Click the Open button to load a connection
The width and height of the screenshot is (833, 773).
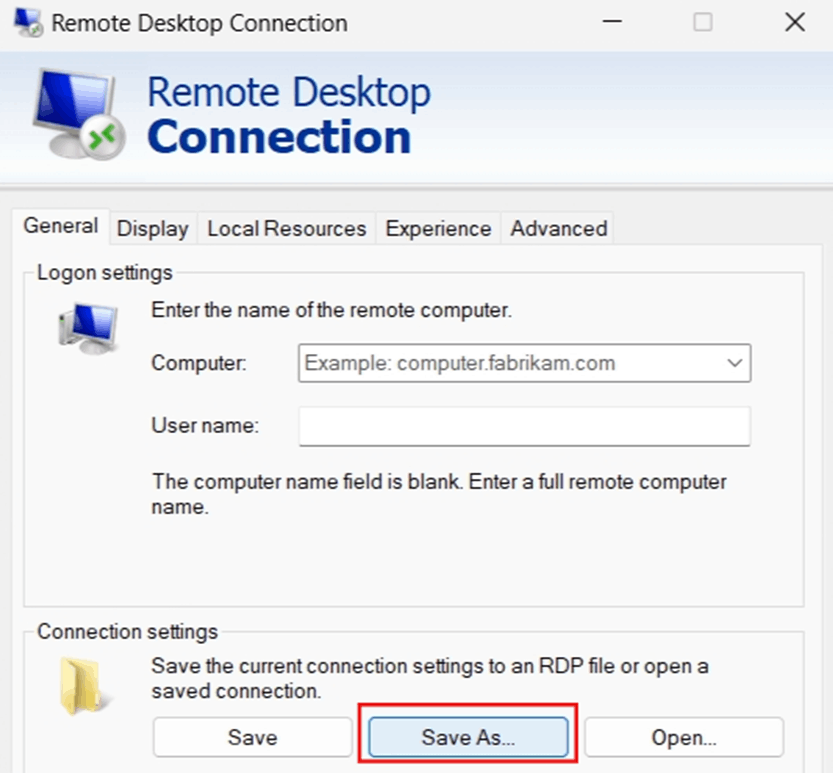tap(683, 737)
